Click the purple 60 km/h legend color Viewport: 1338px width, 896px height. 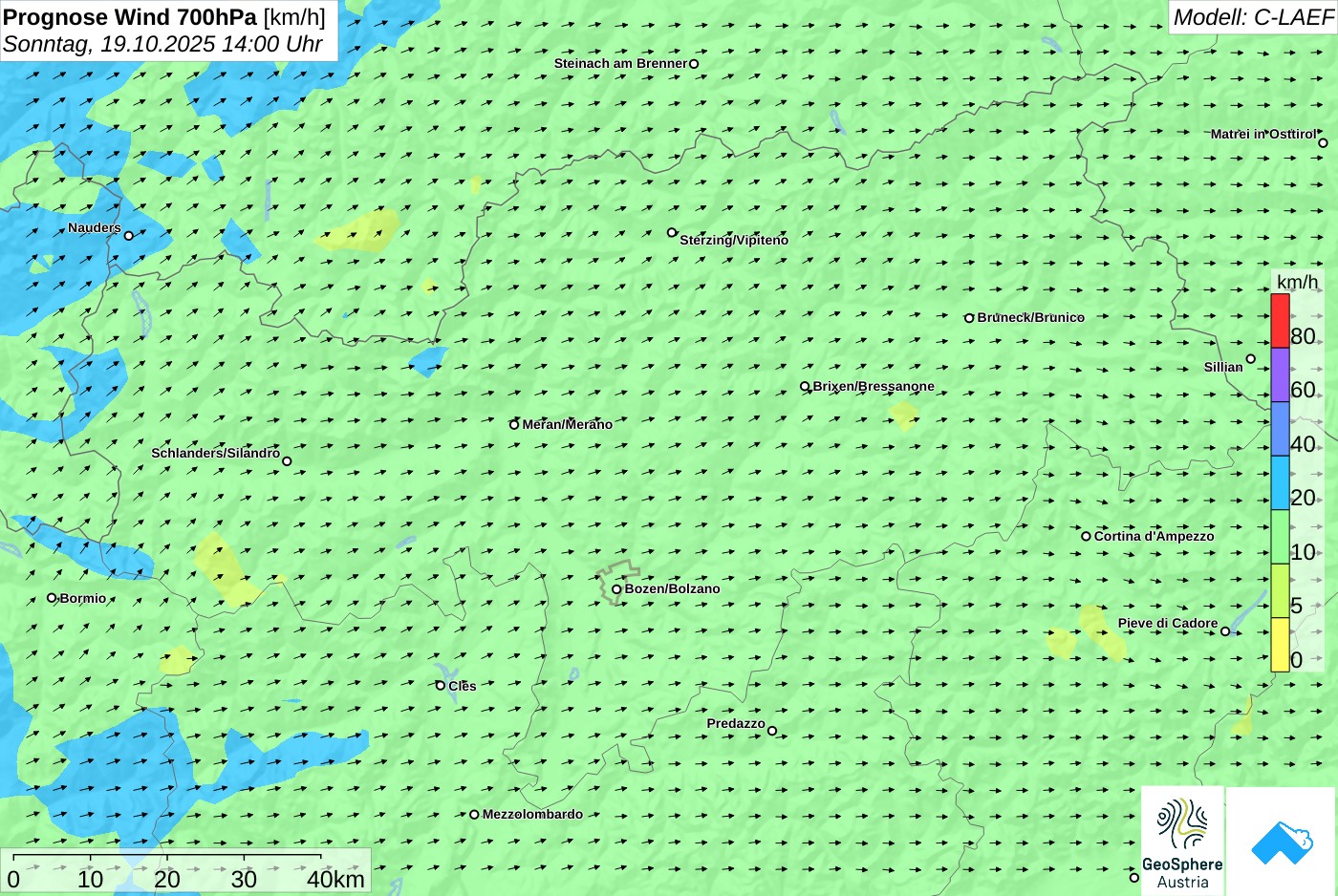point(1280,374)
